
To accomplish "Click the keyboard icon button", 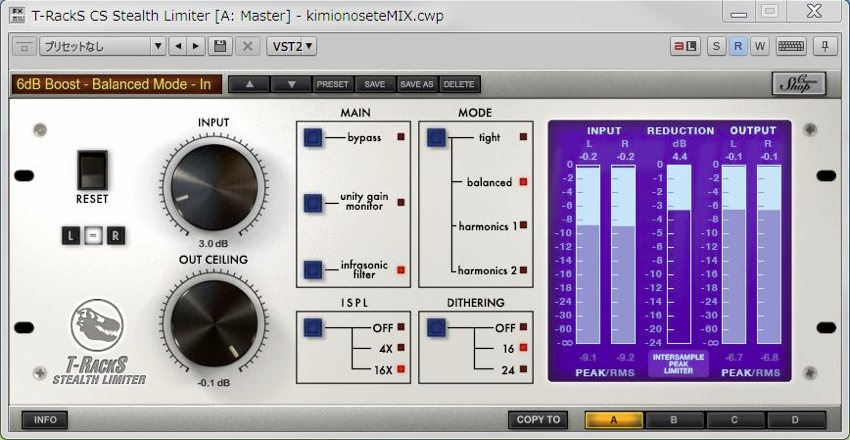I will pos(791,47).
